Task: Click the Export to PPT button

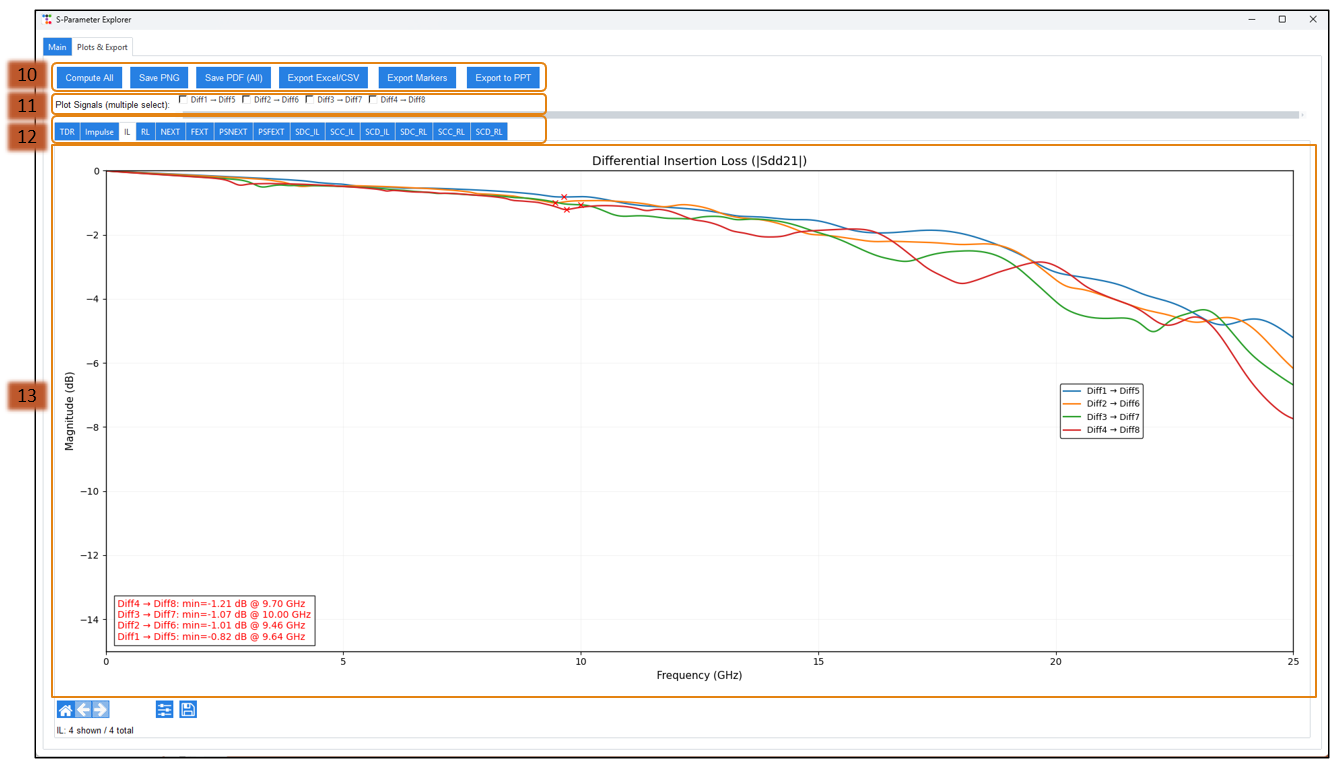Action: click(x=503, y=78)
